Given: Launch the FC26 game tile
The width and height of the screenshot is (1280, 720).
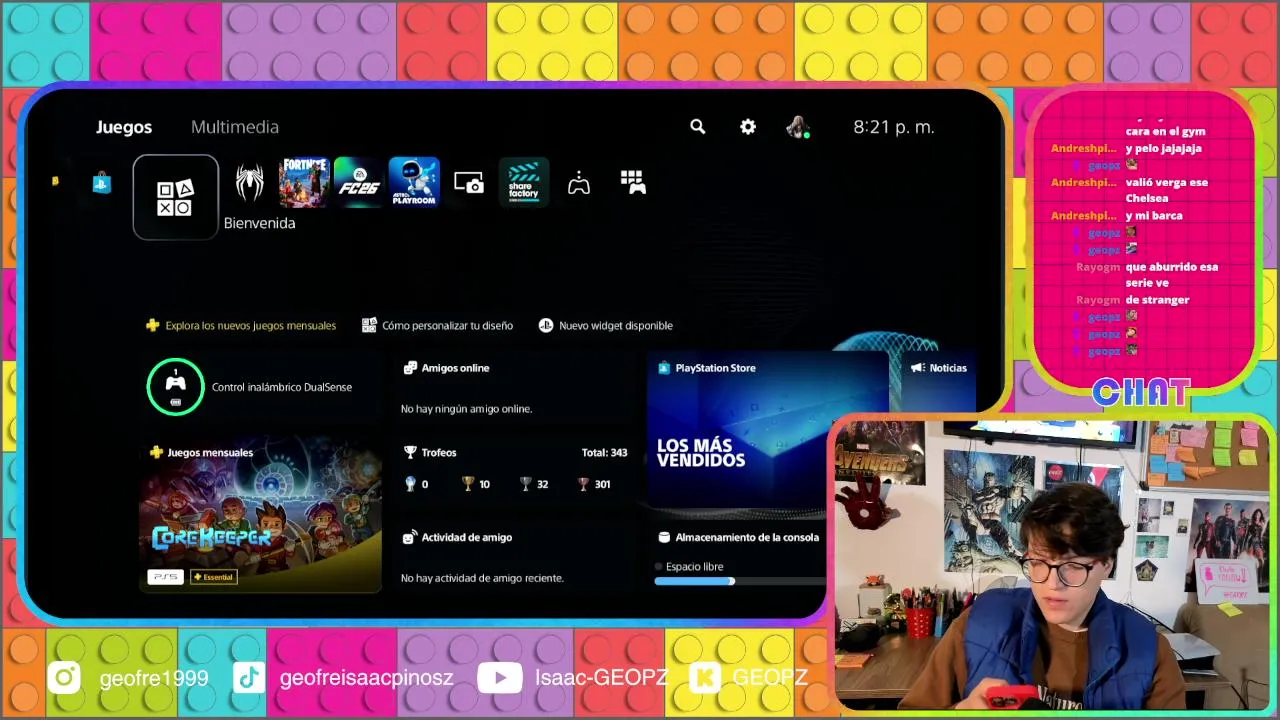Looking at the screenshot, I should tap(359, 182).
